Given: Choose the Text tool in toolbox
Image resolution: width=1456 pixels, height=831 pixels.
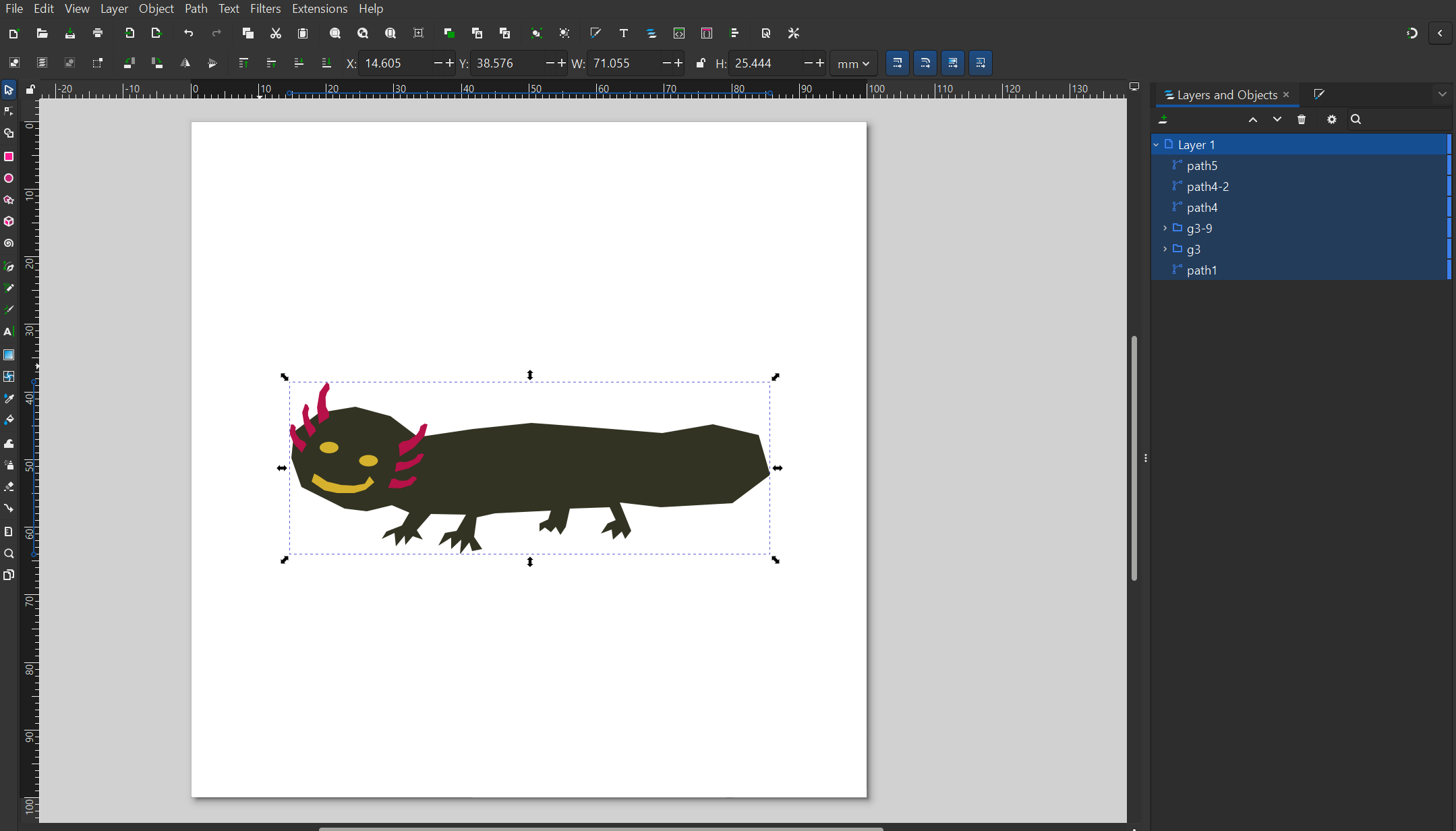Looking at the screenshot, I should tap(9, 332).
